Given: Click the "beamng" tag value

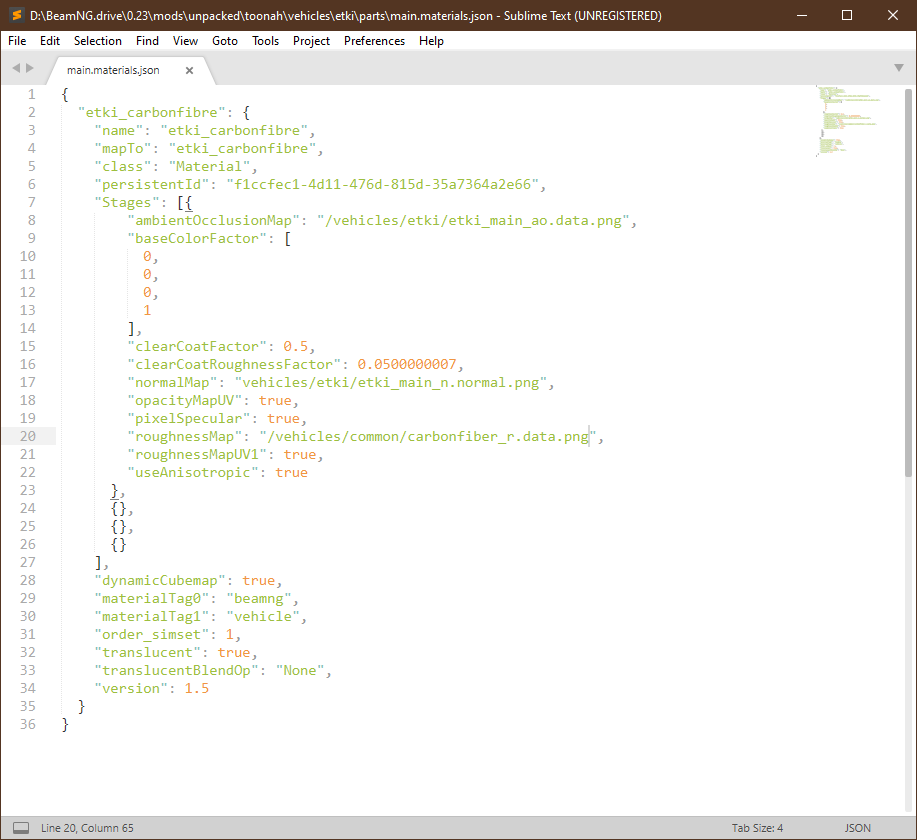Looking at the screenshot, I should coord(258,599).
